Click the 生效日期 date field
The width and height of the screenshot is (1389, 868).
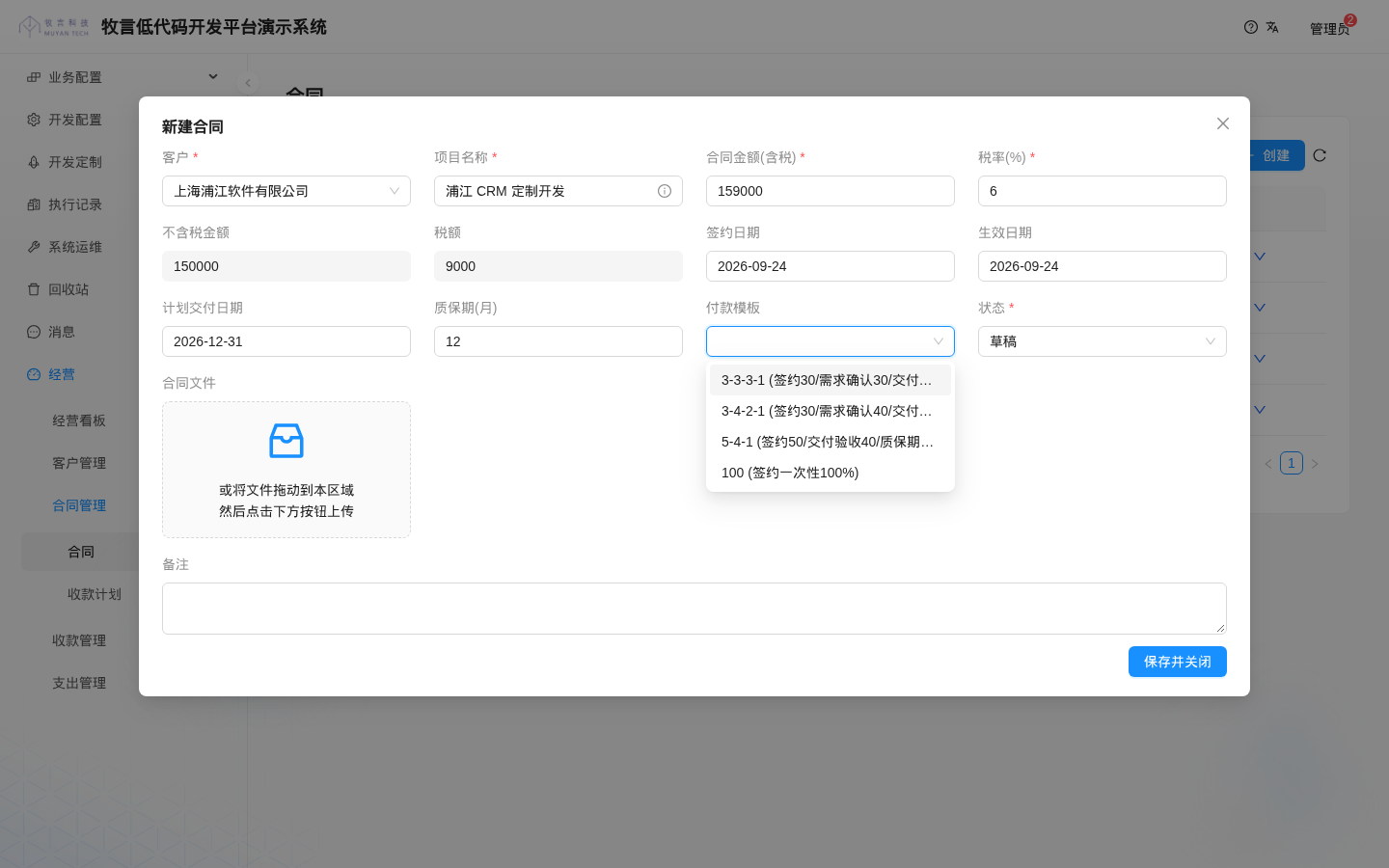[x=1103, y=266]
